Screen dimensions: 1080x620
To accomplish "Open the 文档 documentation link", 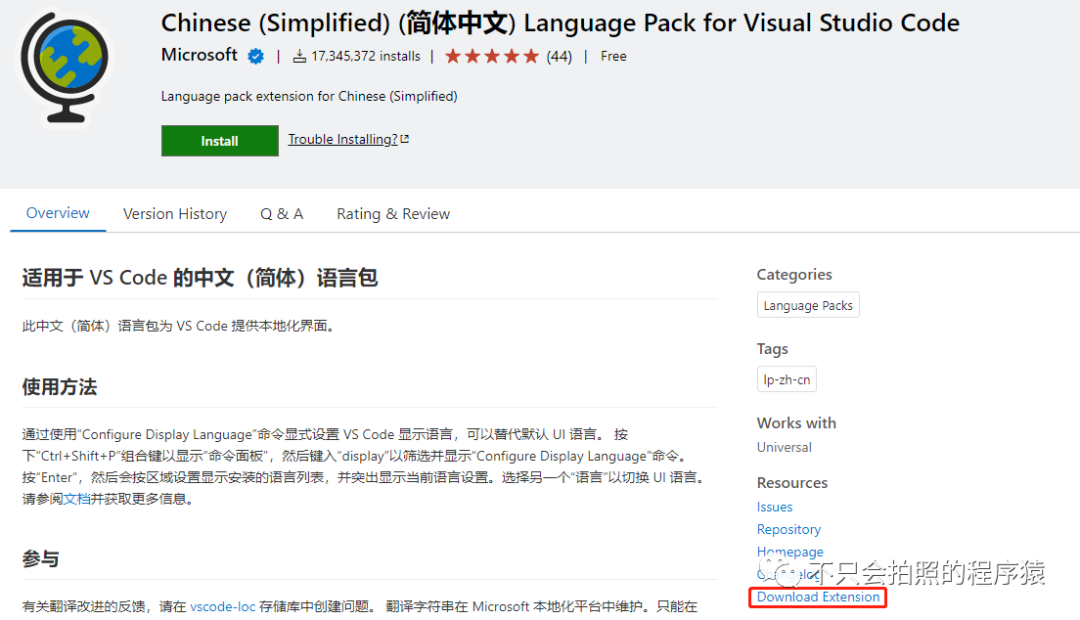I will tap(76, 499).
